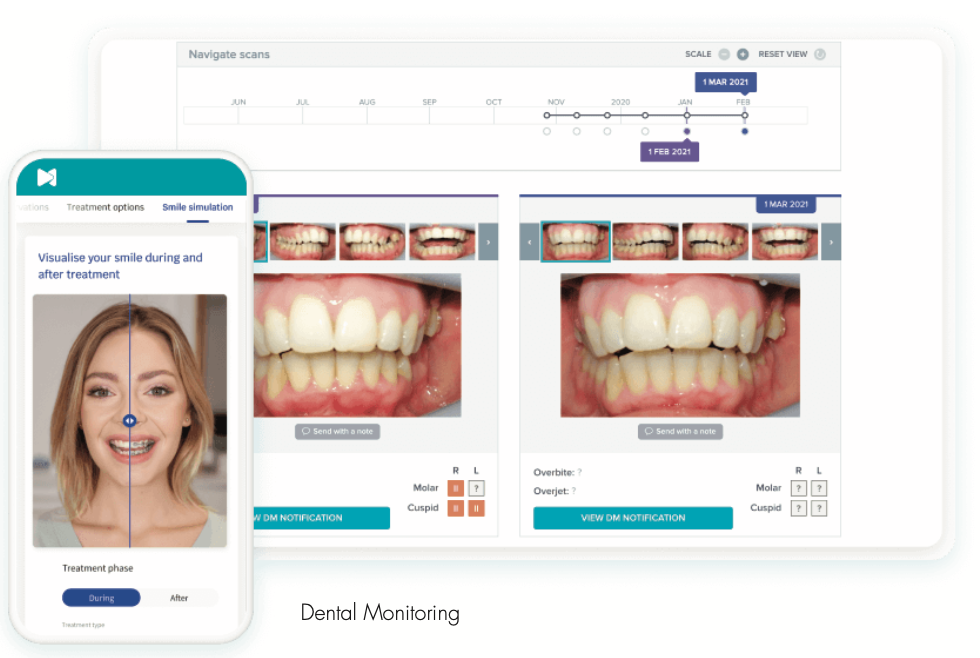Click Cuspid L question box in right panel

819,509
